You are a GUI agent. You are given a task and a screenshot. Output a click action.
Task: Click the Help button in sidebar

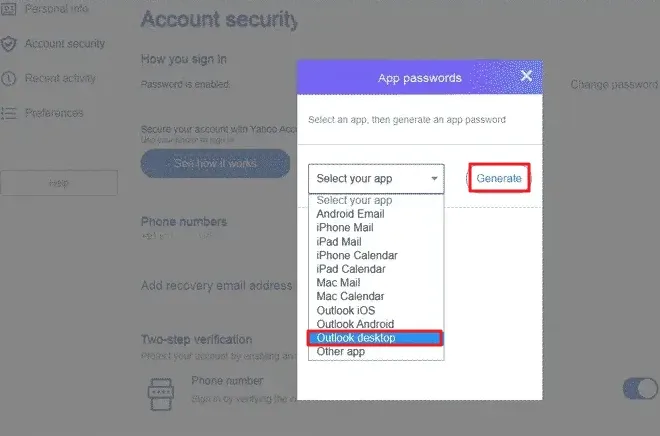(59, 183)
